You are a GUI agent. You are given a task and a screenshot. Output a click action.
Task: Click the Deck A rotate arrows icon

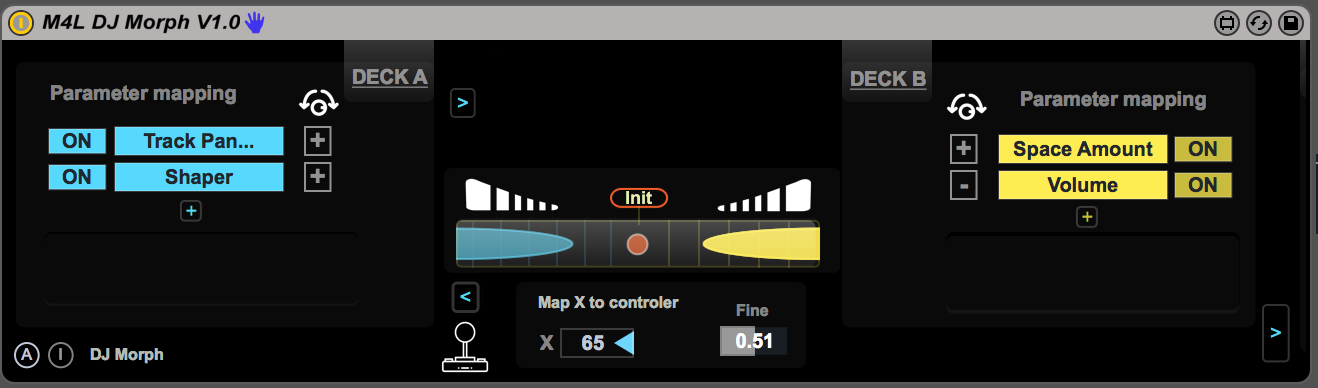pyautogui.click(x=319, y=102)
